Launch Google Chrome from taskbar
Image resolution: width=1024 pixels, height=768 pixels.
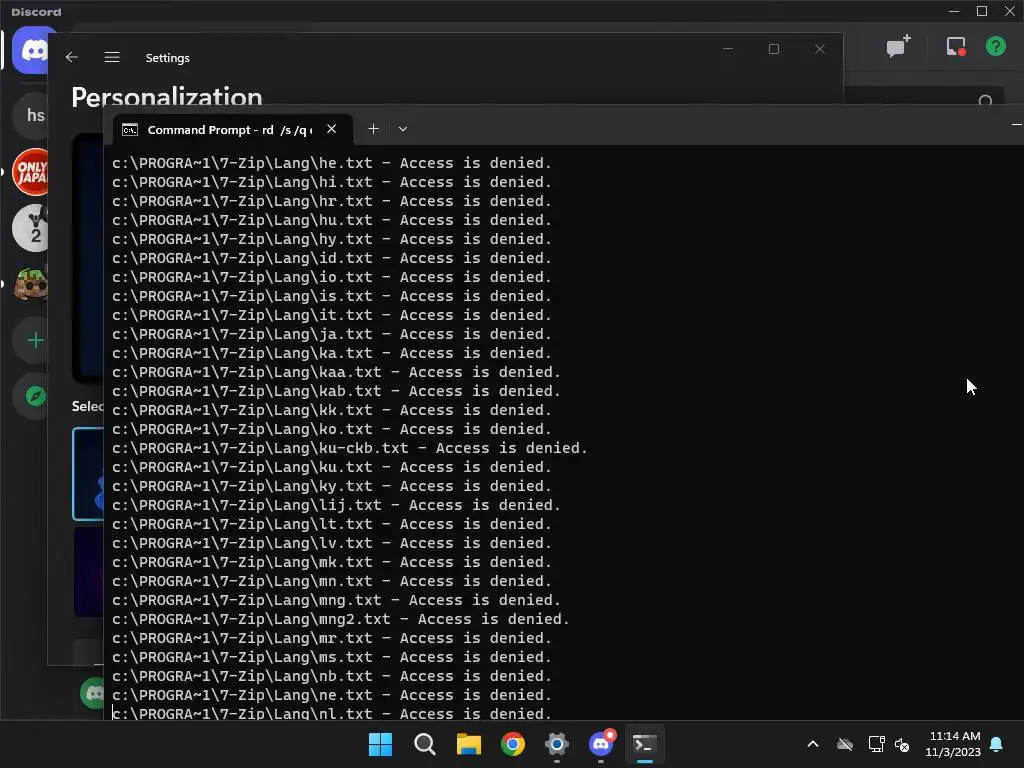tap(513, 744)
